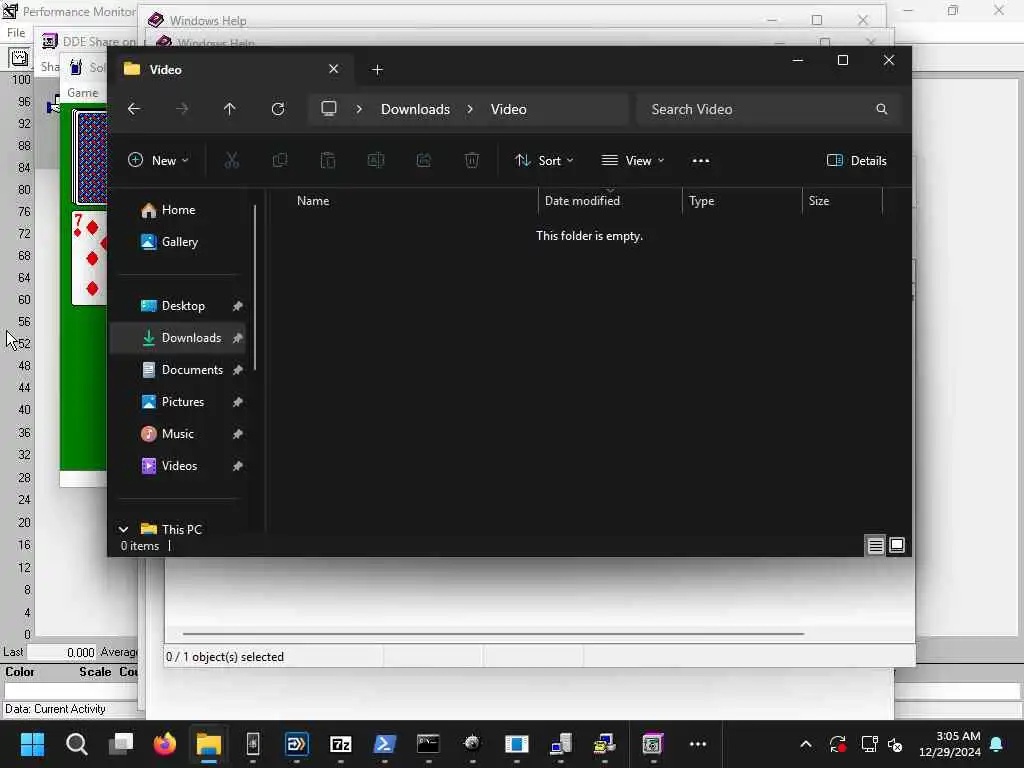Go up one folder level
This screenshot has width=1024, height=768.
[229, 109]
